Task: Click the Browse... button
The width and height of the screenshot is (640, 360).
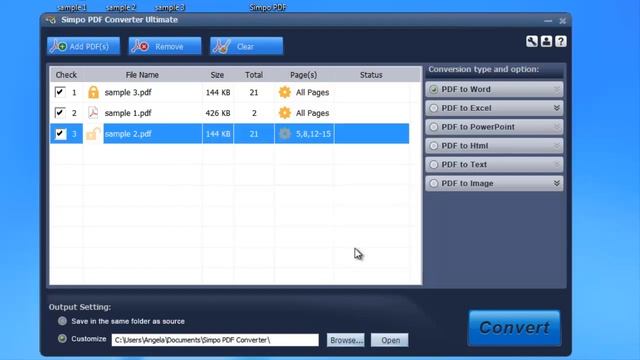Action: coord(346,340)
